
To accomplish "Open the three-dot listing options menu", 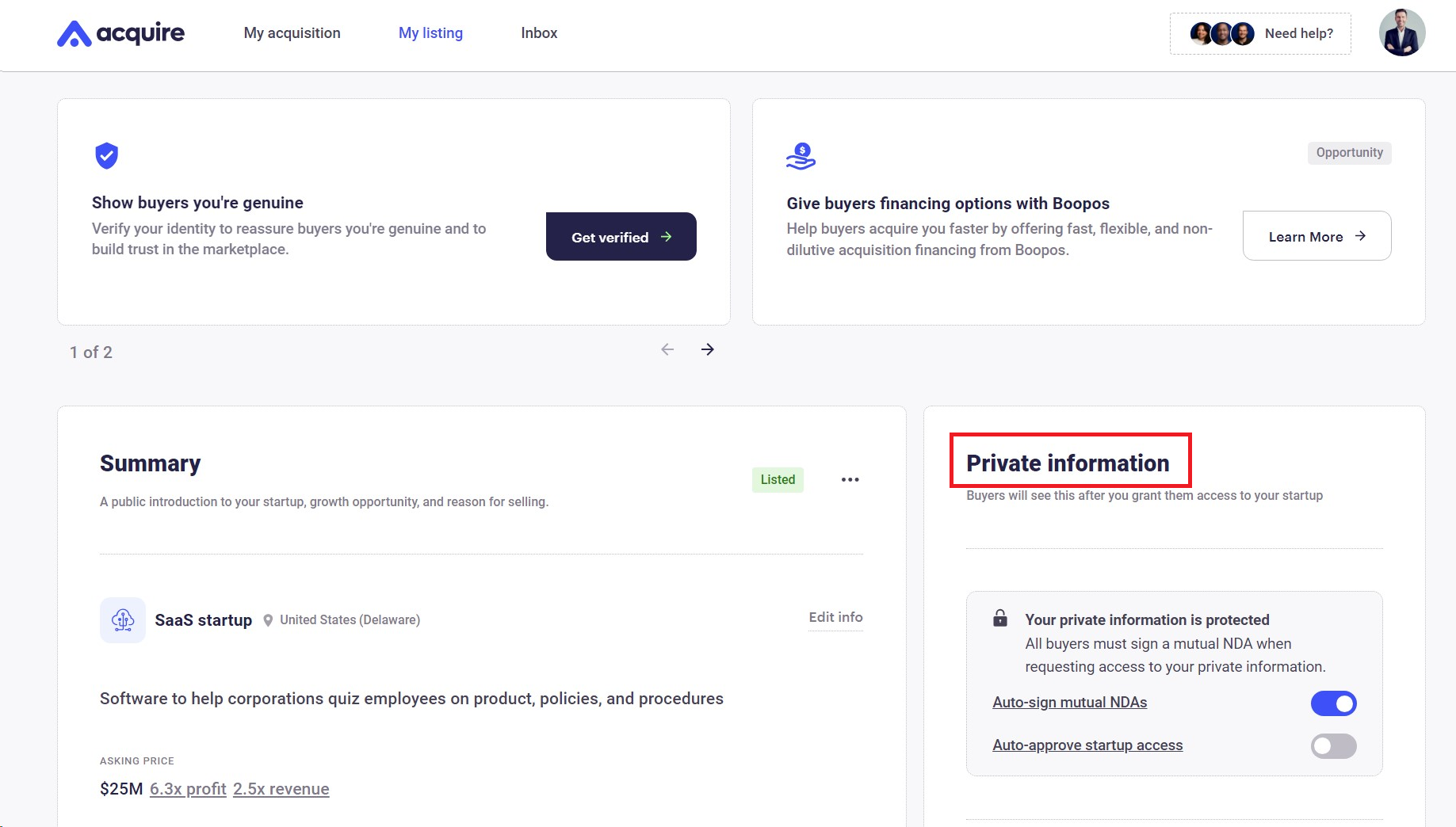I will (x=850, y=480).
